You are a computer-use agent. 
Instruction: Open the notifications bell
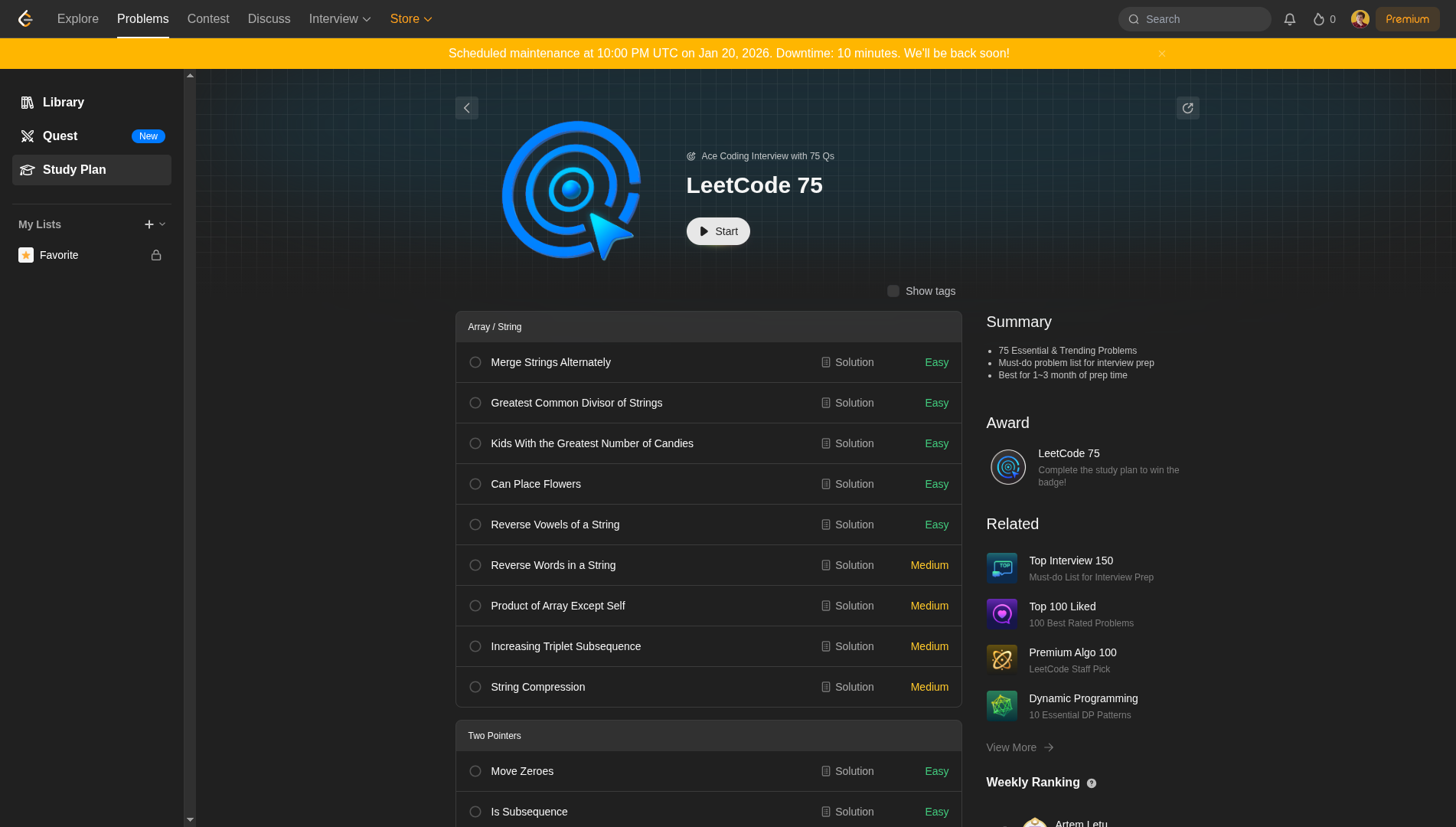pos(1289,19)
